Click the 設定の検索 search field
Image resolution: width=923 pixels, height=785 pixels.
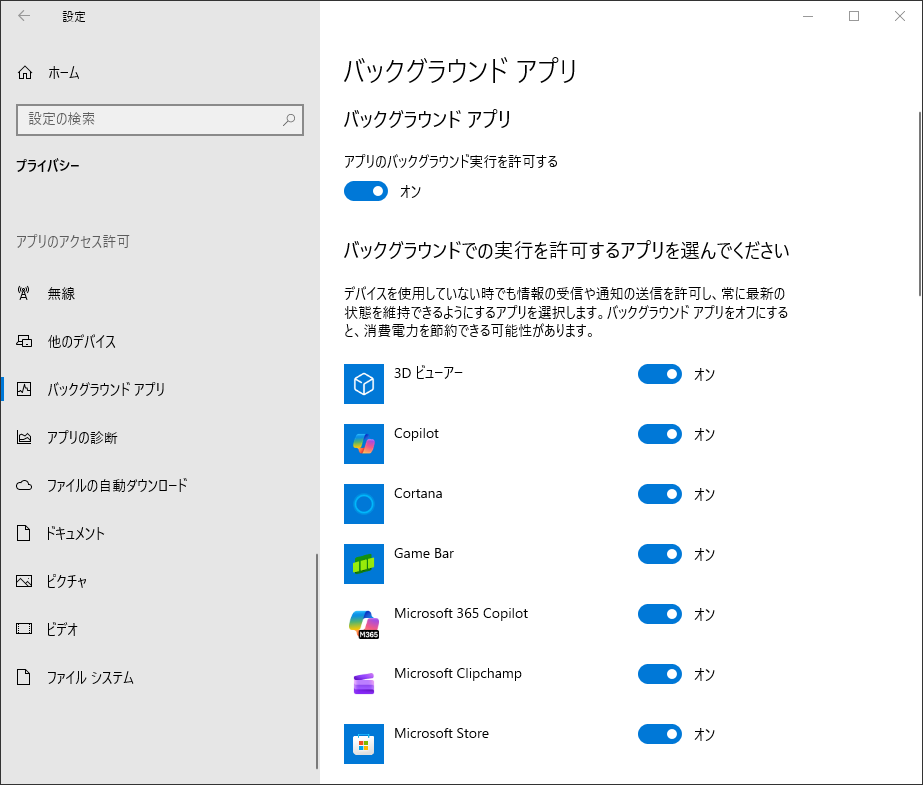[x=160, y=120]
